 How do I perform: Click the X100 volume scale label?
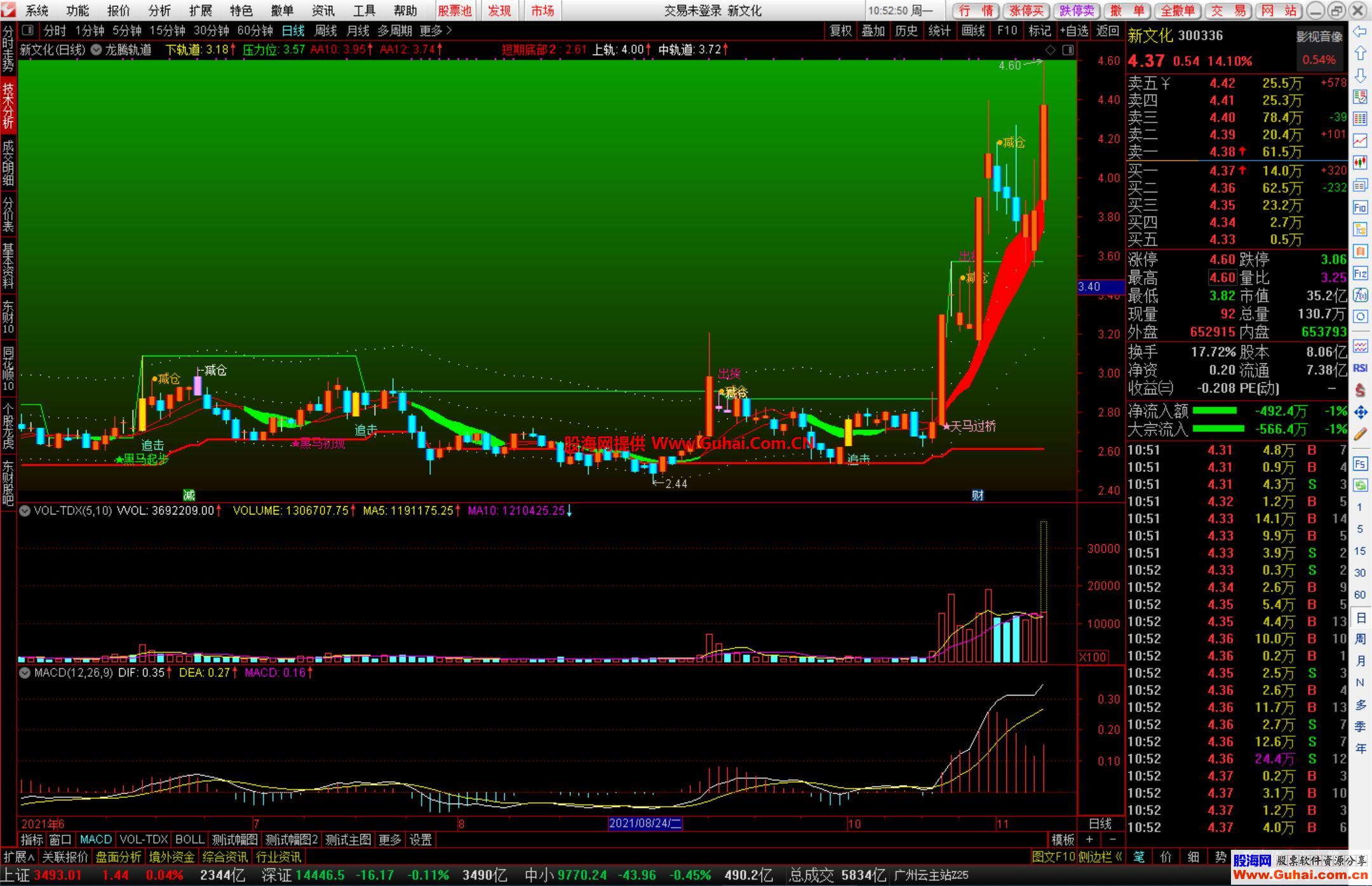click(1093, 657)
